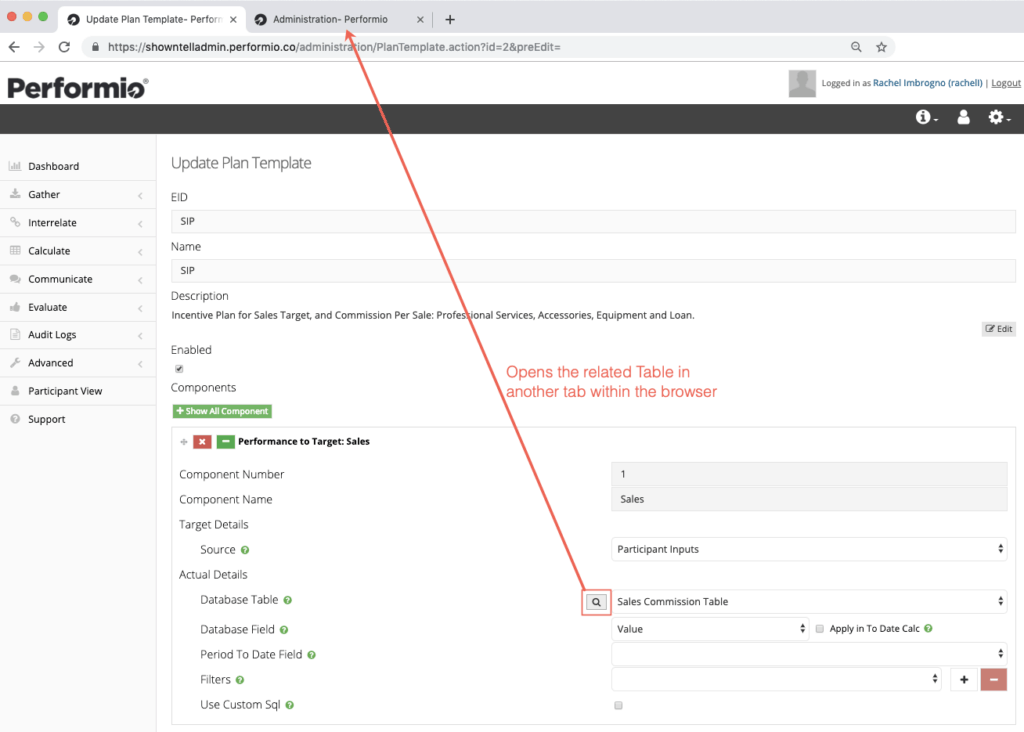Click the browser address bar URL

pyautogui.click(x=334, y=47)
